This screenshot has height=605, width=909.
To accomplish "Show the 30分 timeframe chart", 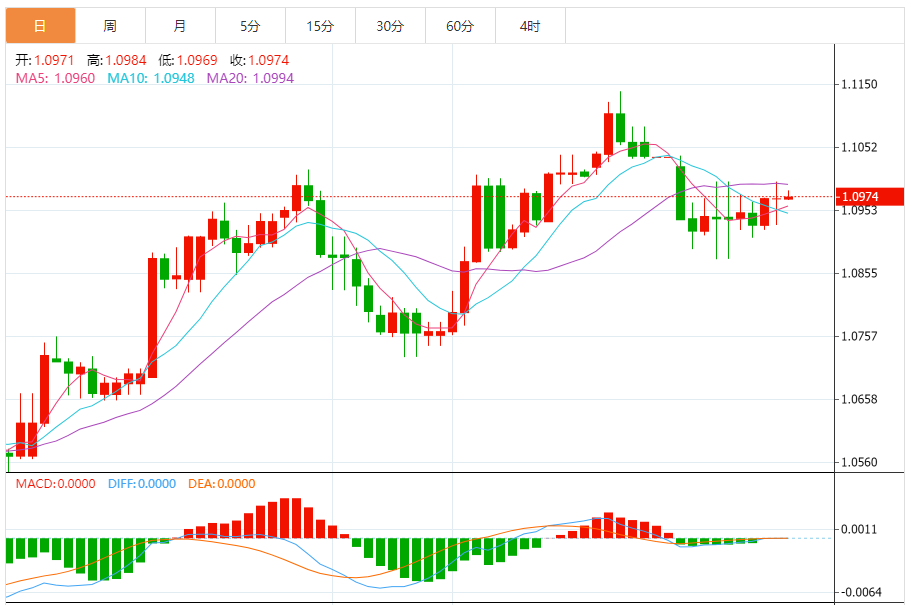I will [x=390, y=26].
